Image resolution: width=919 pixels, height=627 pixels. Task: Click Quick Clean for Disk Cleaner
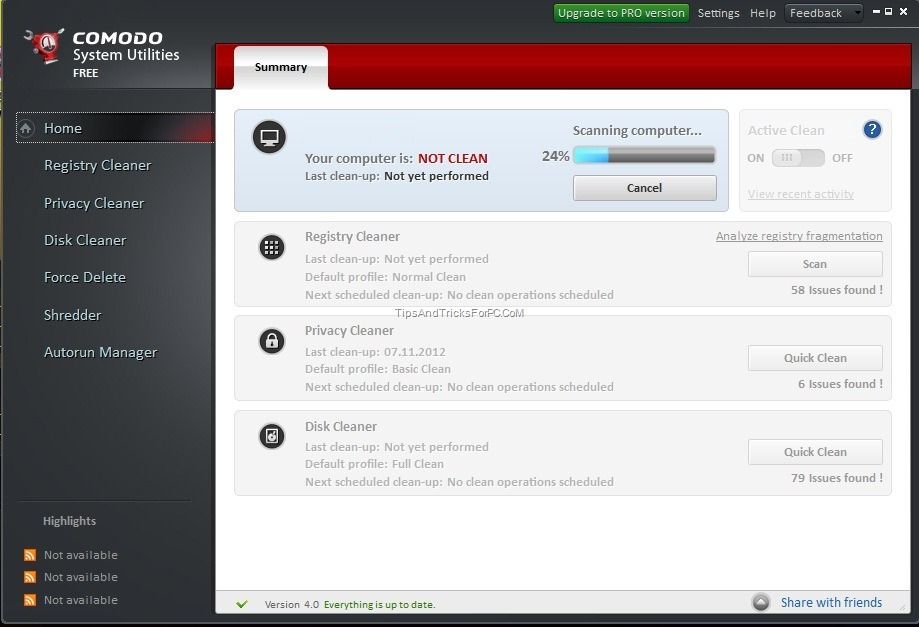(815, 452)
